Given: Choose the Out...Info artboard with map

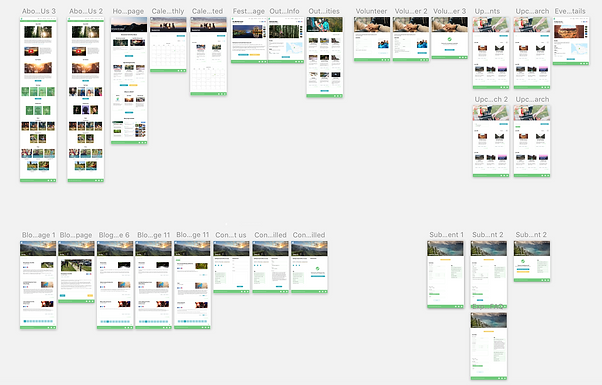Looking at the screenshot, I should (x=286, y=40).
